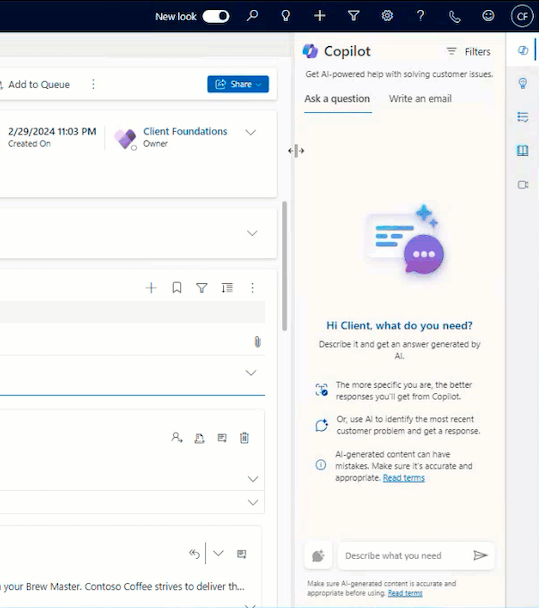
Task: Open feedback smiley icon
Action: pos(488,16)
